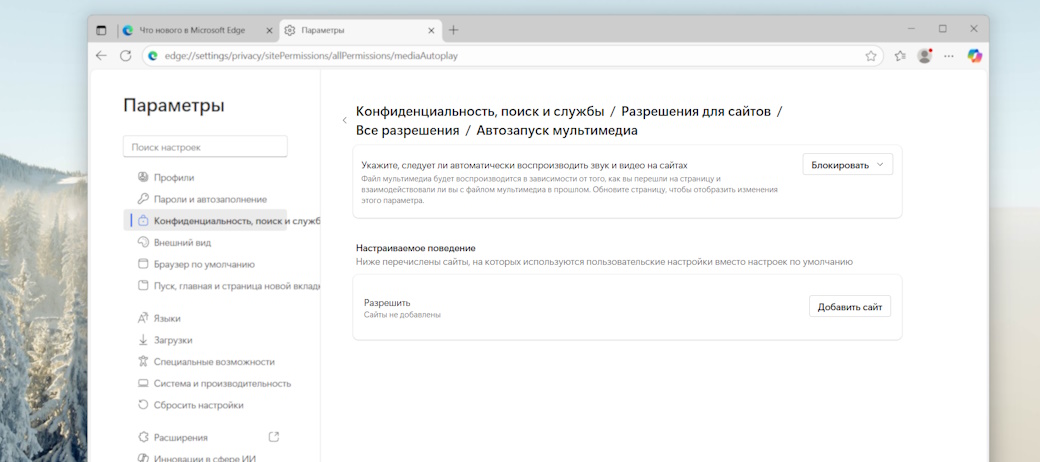
Task: Select Загрузки in the settings sidebar
Action: click(172, 340)
